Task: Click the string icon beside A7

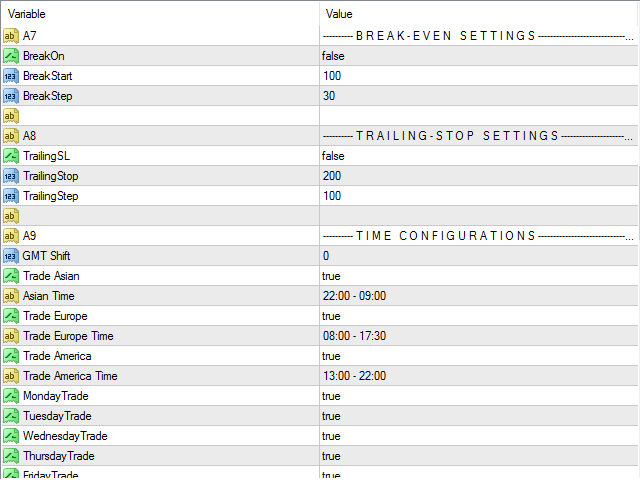Action: click(x=11, y=36)
